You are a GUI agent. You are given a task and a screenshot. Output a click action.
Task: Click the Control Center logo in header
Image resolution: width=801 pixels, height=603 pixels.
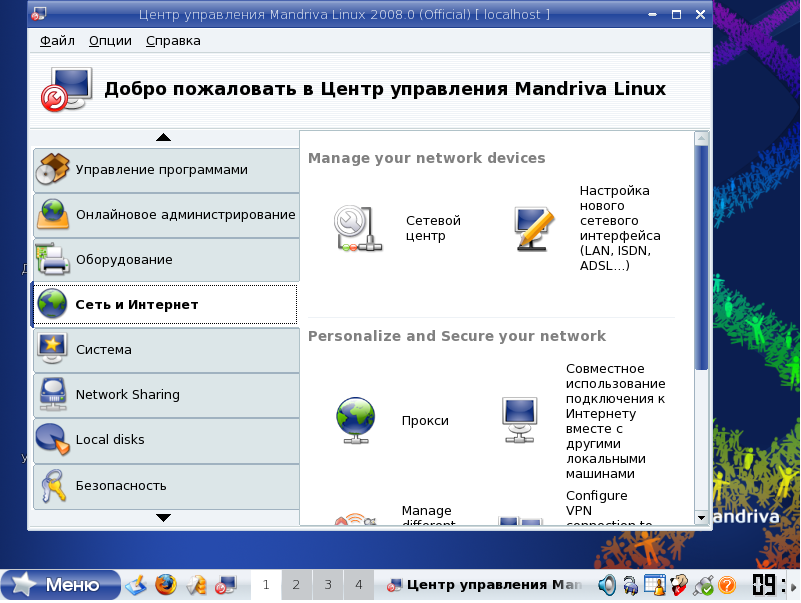click(67, 89)
